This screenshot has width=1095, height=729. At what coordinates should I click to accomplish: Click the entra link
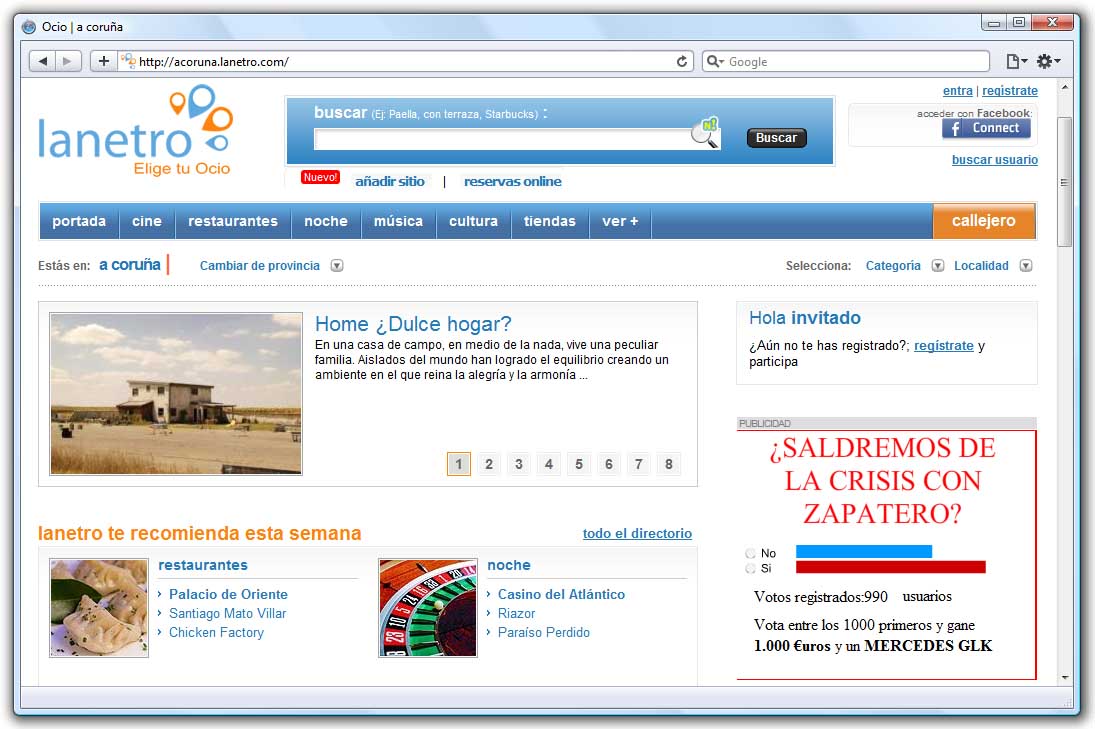coord(957,91)
